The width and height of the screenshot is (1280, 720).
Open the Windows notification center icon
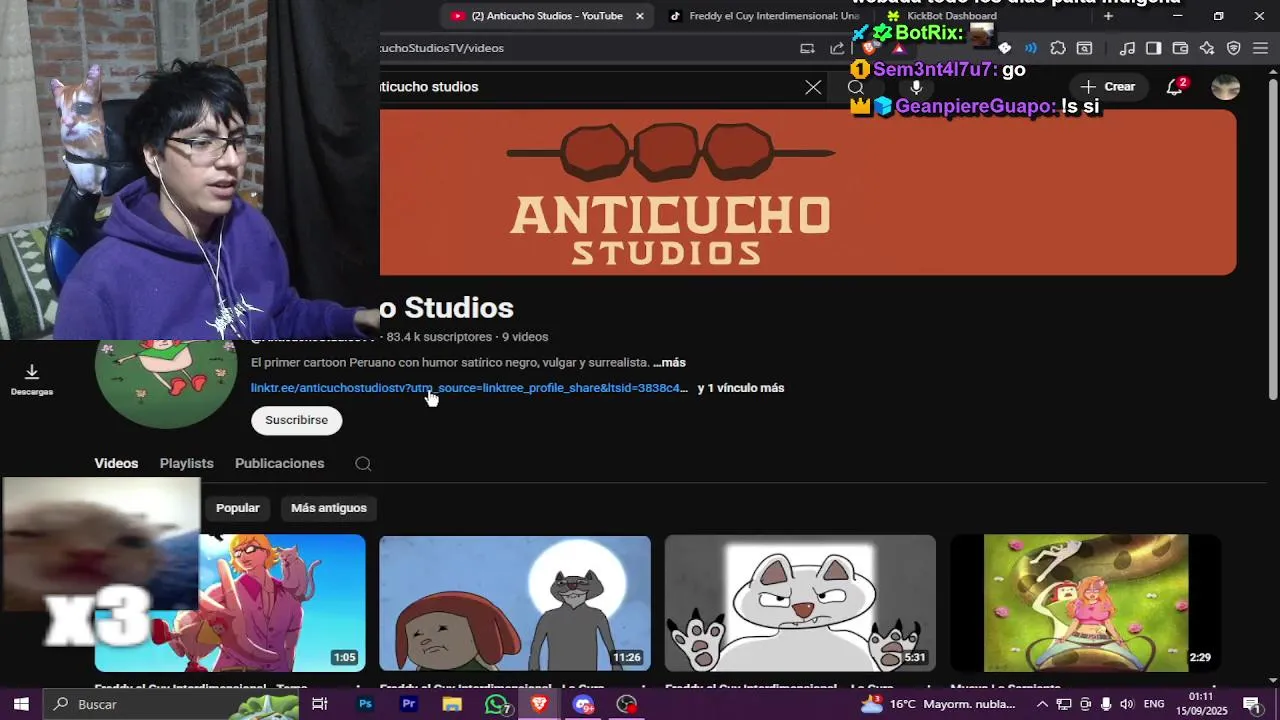[x=1251, y=704]
